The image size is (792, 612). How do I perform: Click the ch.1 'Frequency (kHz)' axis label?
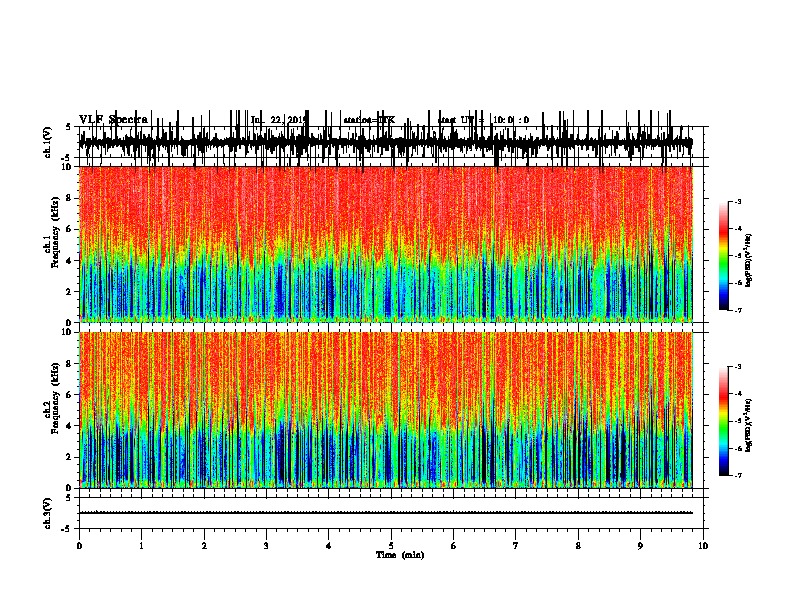pyautogui.click(x=55, y=233)
